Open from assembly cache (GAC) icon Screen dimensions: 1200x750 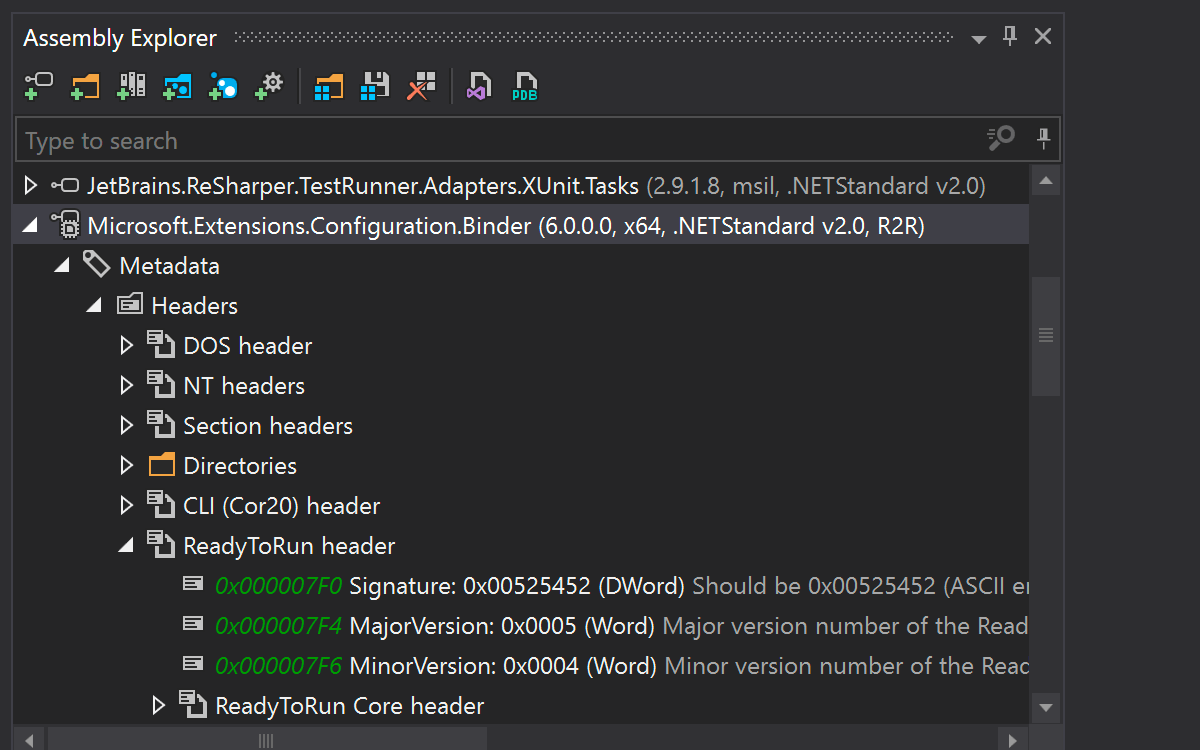131,86
